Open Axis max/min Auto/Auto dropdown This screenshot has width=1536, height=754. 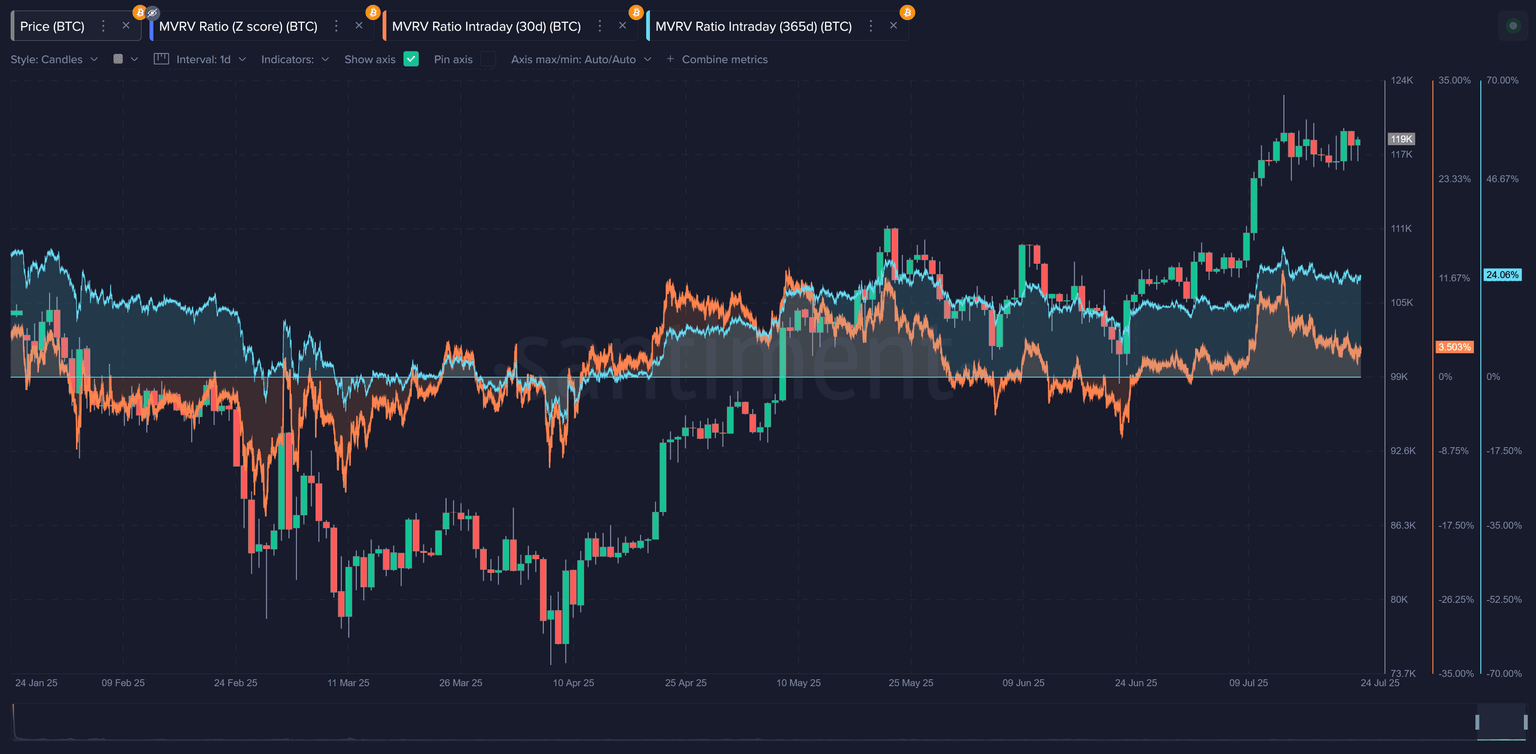click(x=580, y=59)
